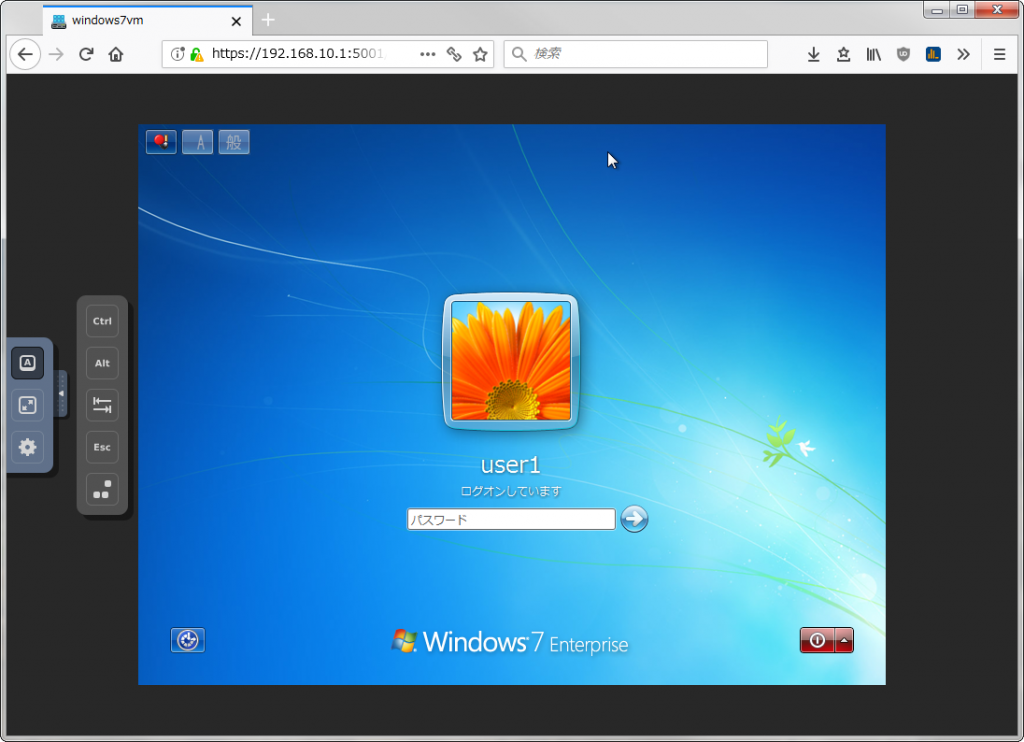Viewport: 1024px width, 742px height.
Task: Click the IME conversion mode 般 button
Action: pyautogui.click(x=234, y=142)
